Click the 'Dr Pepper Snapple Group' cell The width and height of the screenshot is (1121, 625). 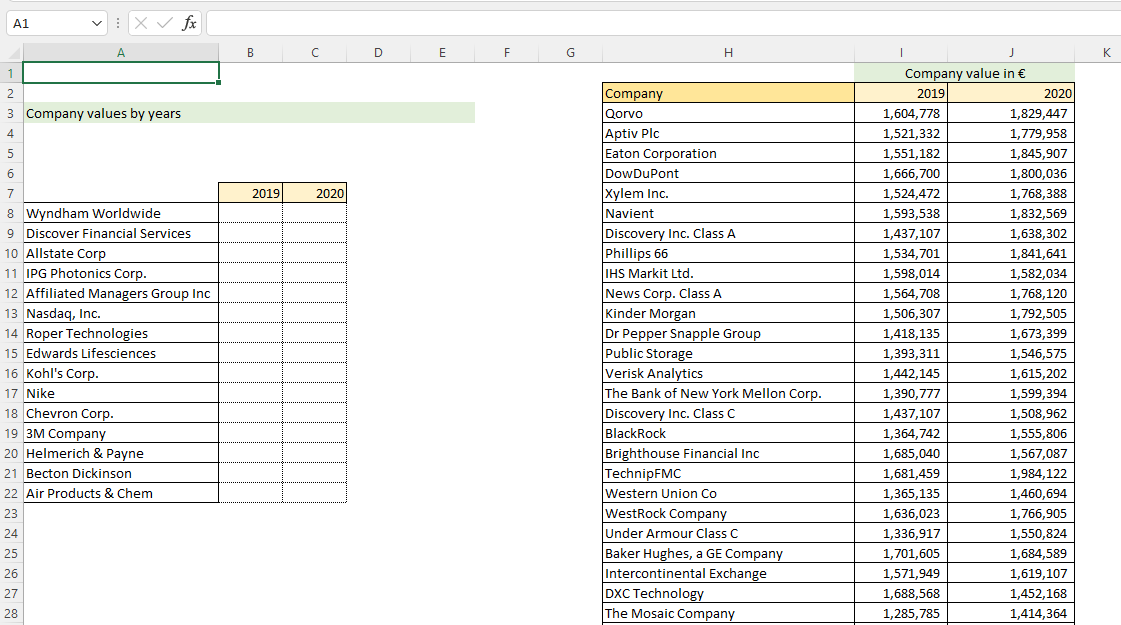point(728,334)
